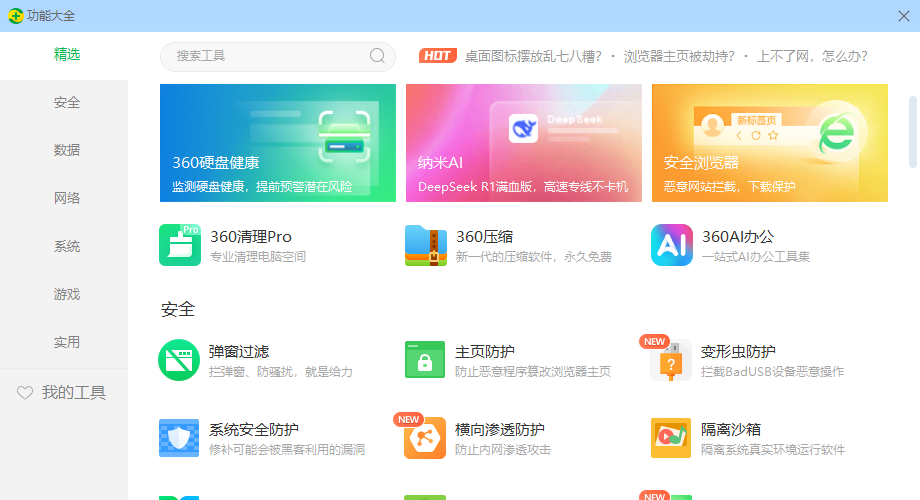
Task: Open the 隔离沙箱 sandbox icon
Action: tap(671, 438)
